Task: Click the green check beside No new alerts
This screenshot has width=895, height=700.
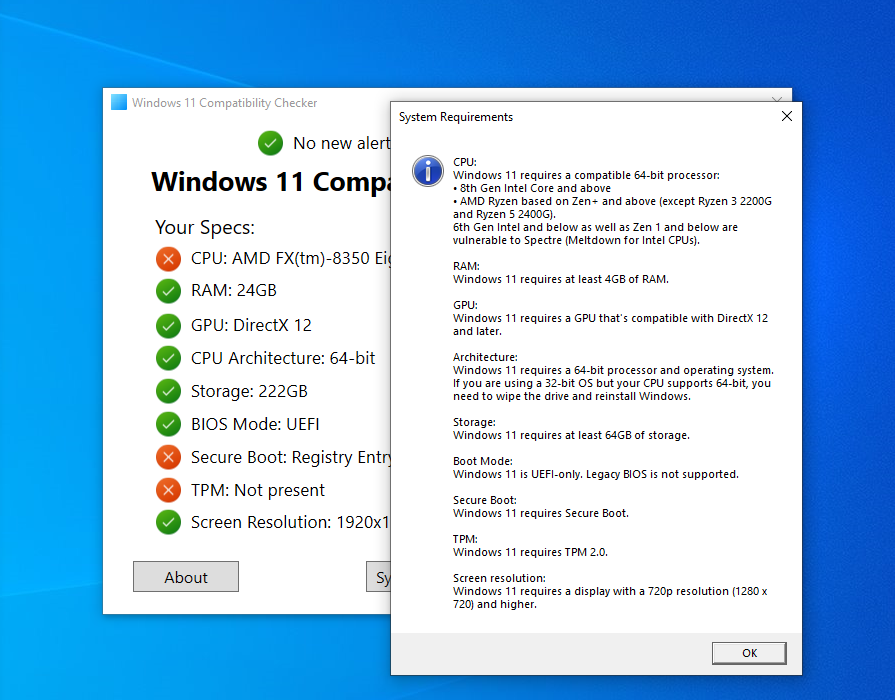Action: click(x=271, y=143)
